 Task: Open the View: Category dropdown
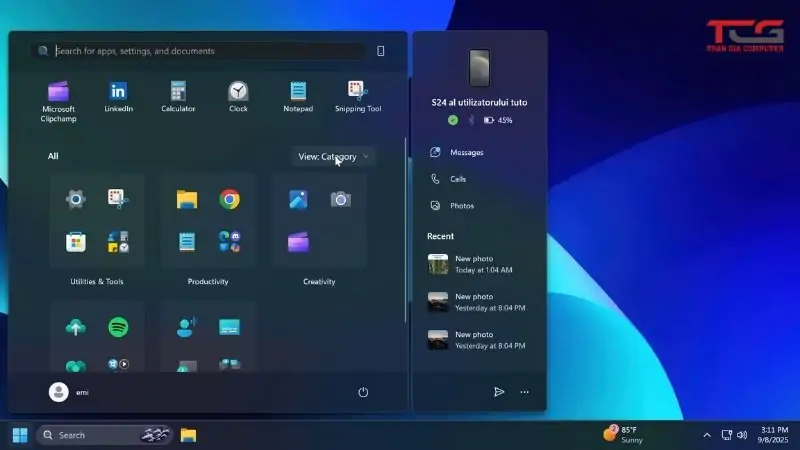click(334, 157)
